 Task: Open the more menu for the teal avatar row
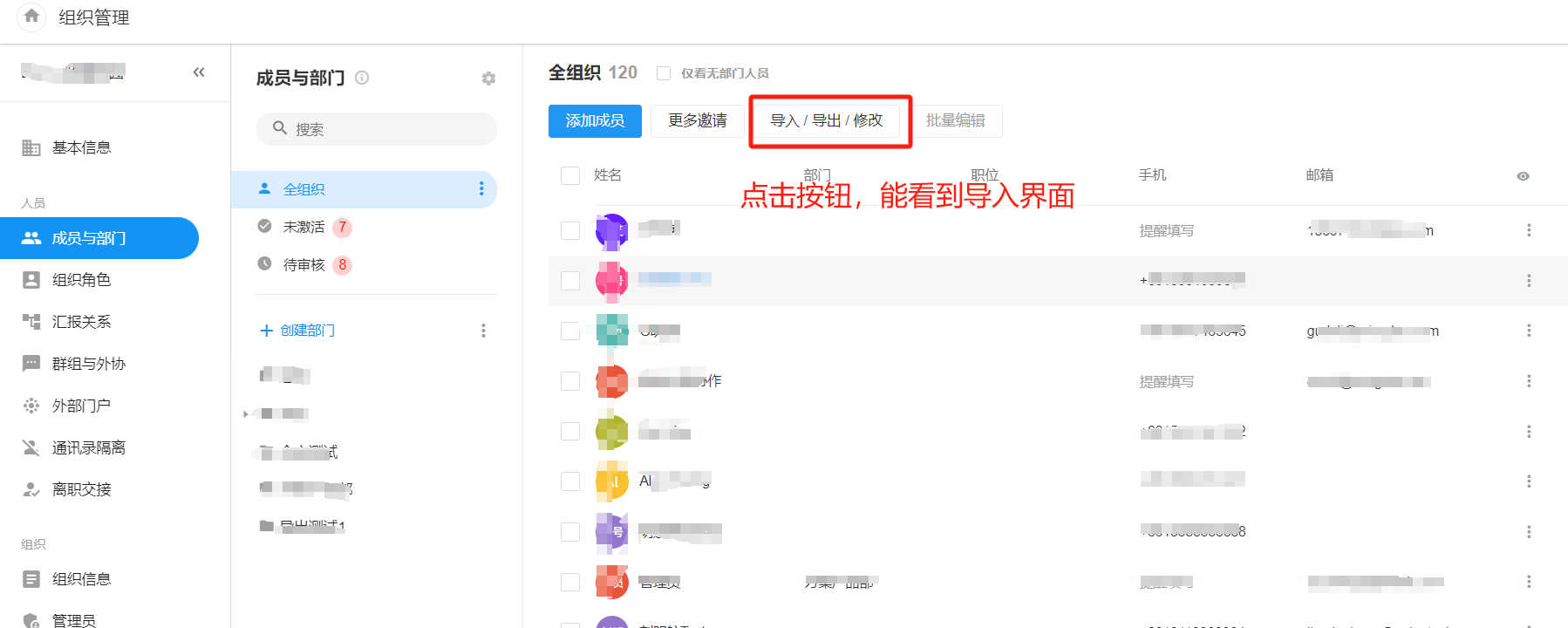1529,331
